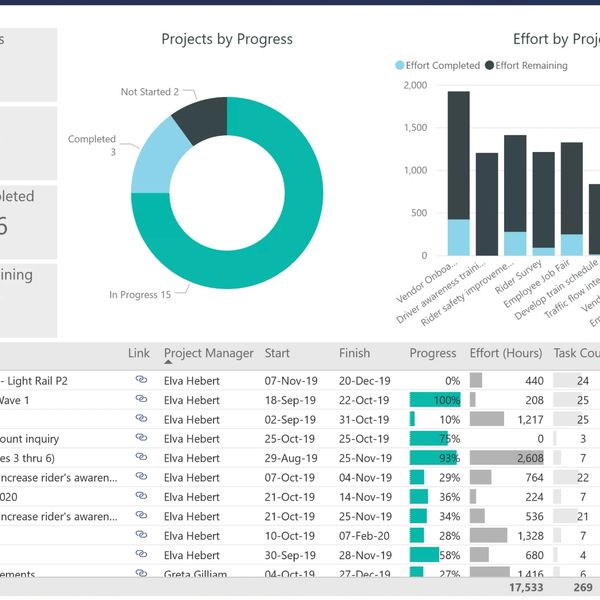The width and height of the screenshot is (600, 600).
Task: Sort table by Finish column header
Action: click(354, 353)
